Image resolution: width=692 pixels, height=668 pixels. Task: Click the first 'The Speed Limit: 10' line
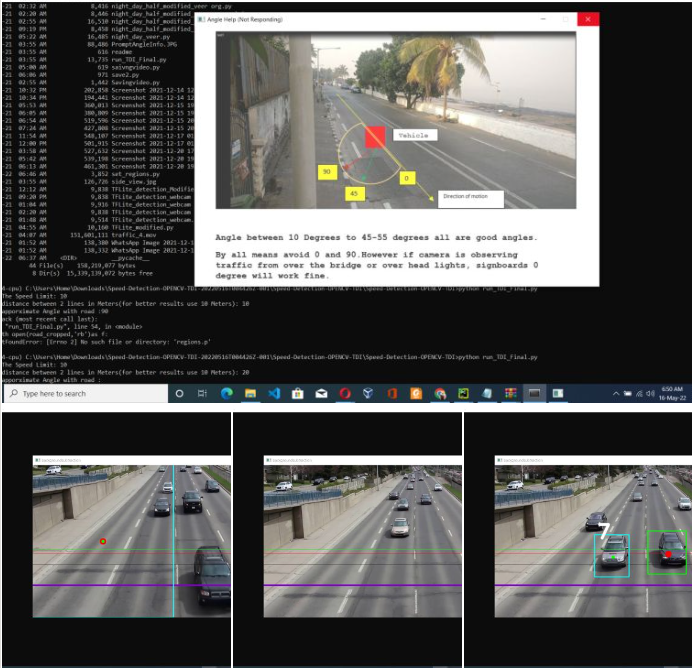34,296
